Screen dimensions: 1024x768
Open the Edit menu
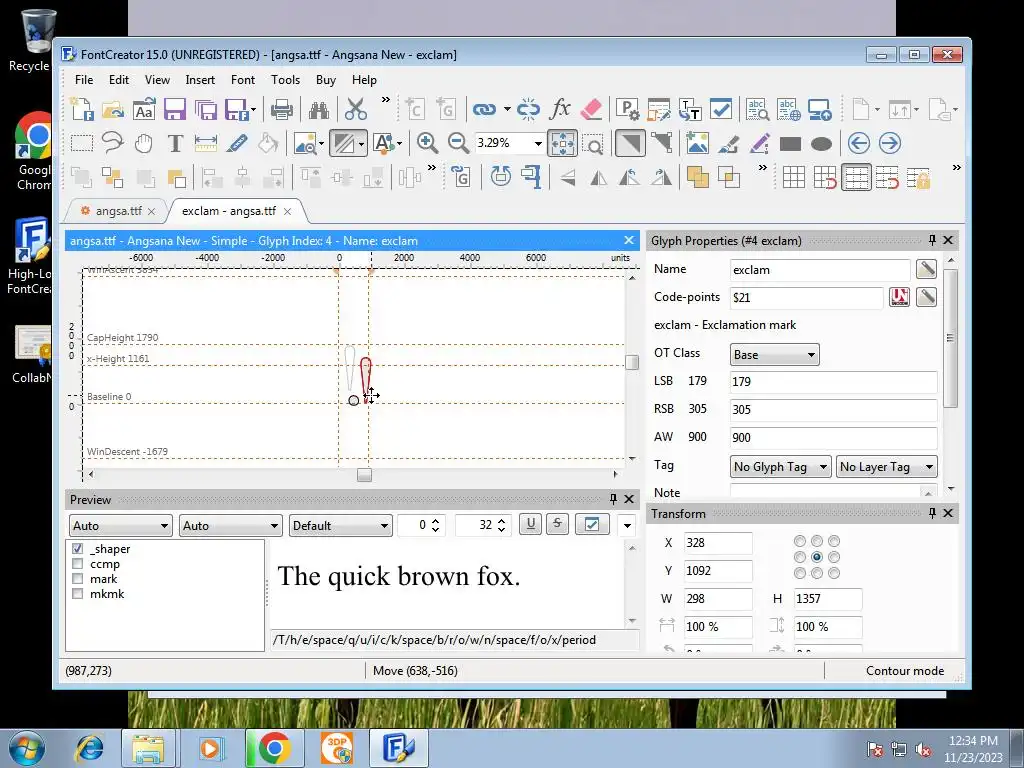pyautogui.click(x=119, y=80)
